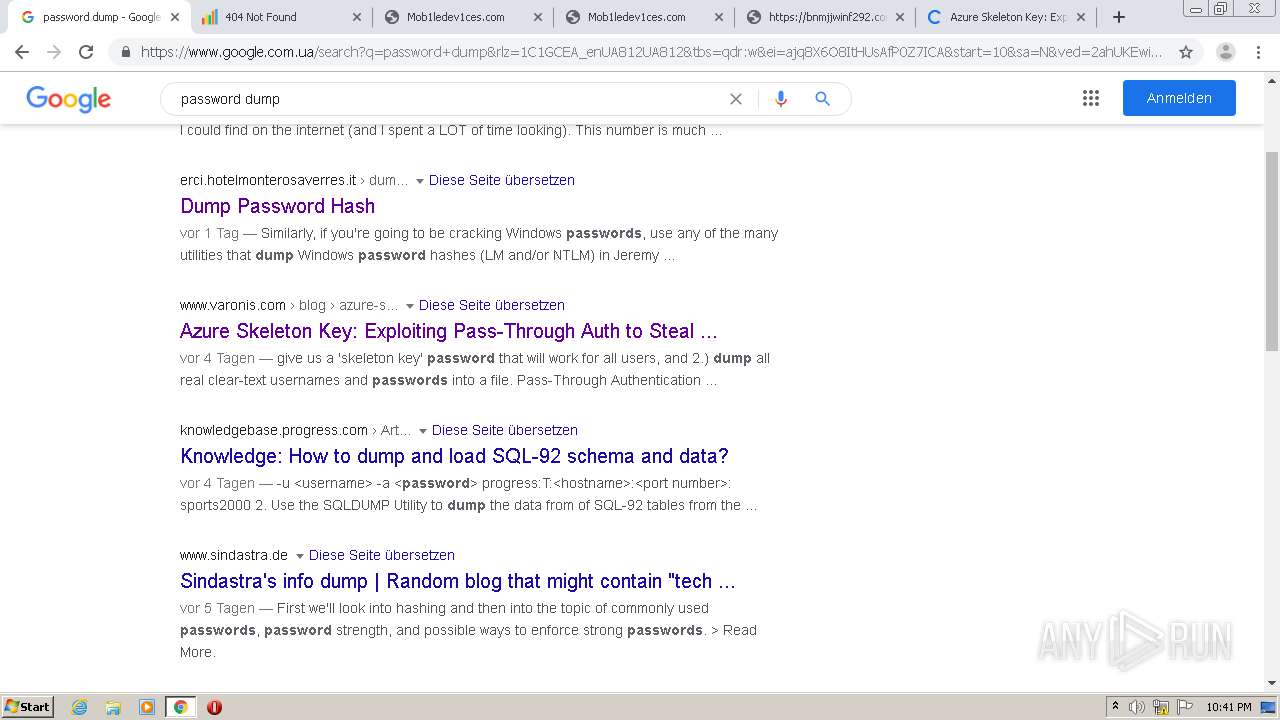This screenshot has width=1280, height=720.
Task: Open the 'Sindastra's info dump' result
Action: click(458, 581)
